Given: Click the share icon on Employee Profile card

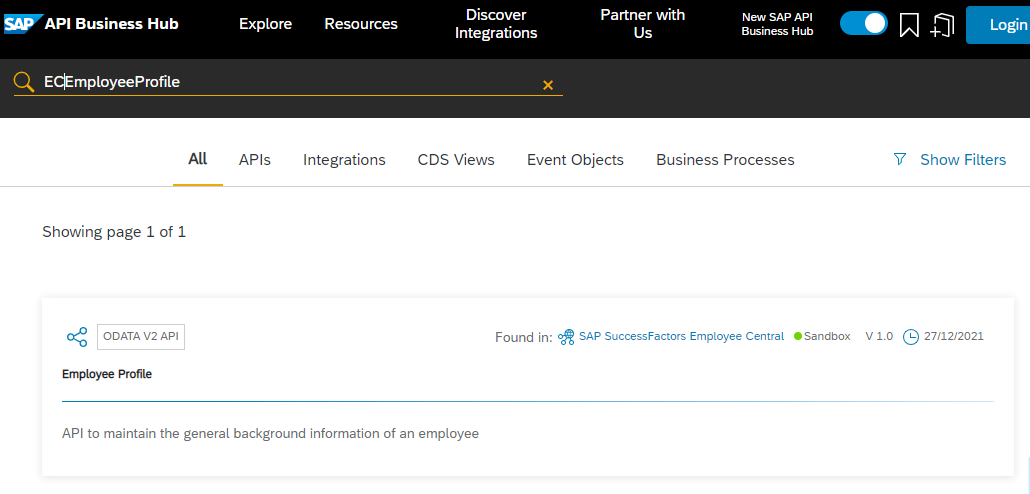Looking at the screenshot, I should (77, 337).
